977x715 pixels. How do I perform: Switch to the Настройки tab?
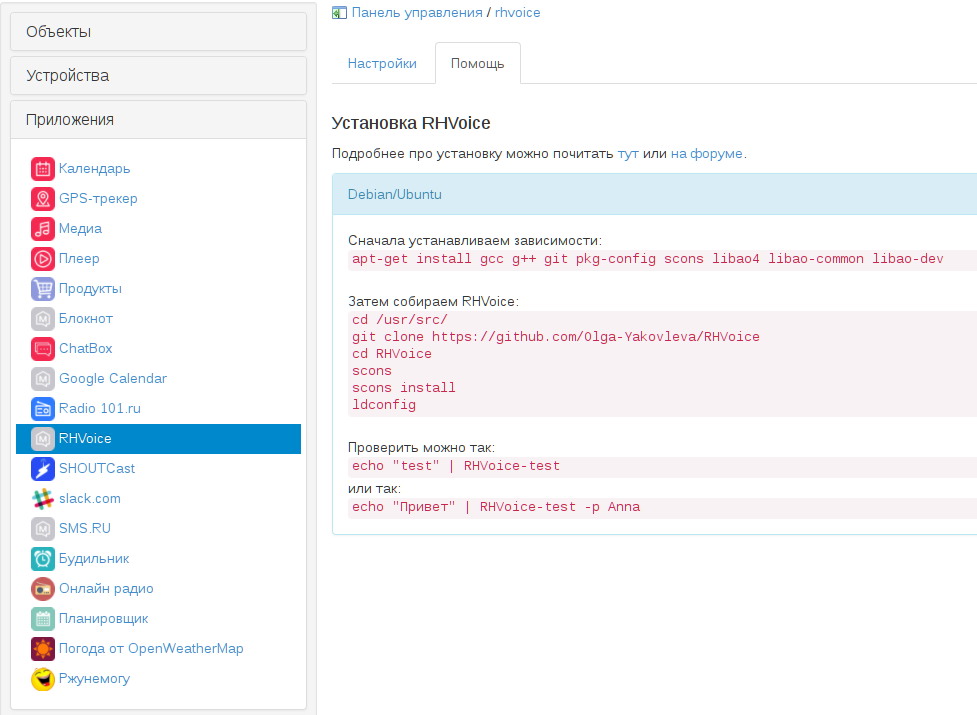coord(382,63)
